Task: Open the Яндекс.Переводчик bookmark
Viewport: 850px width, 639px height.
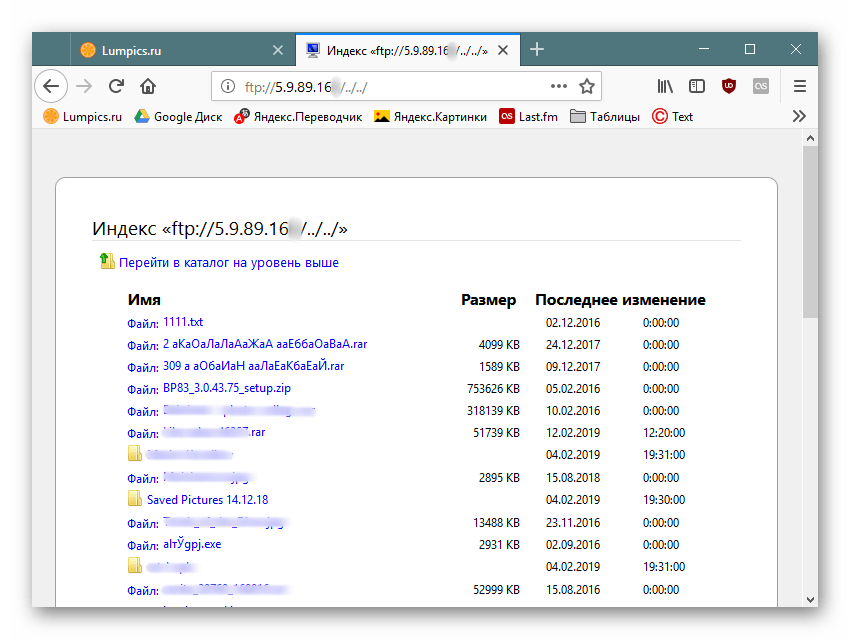Action: [298, 116]
